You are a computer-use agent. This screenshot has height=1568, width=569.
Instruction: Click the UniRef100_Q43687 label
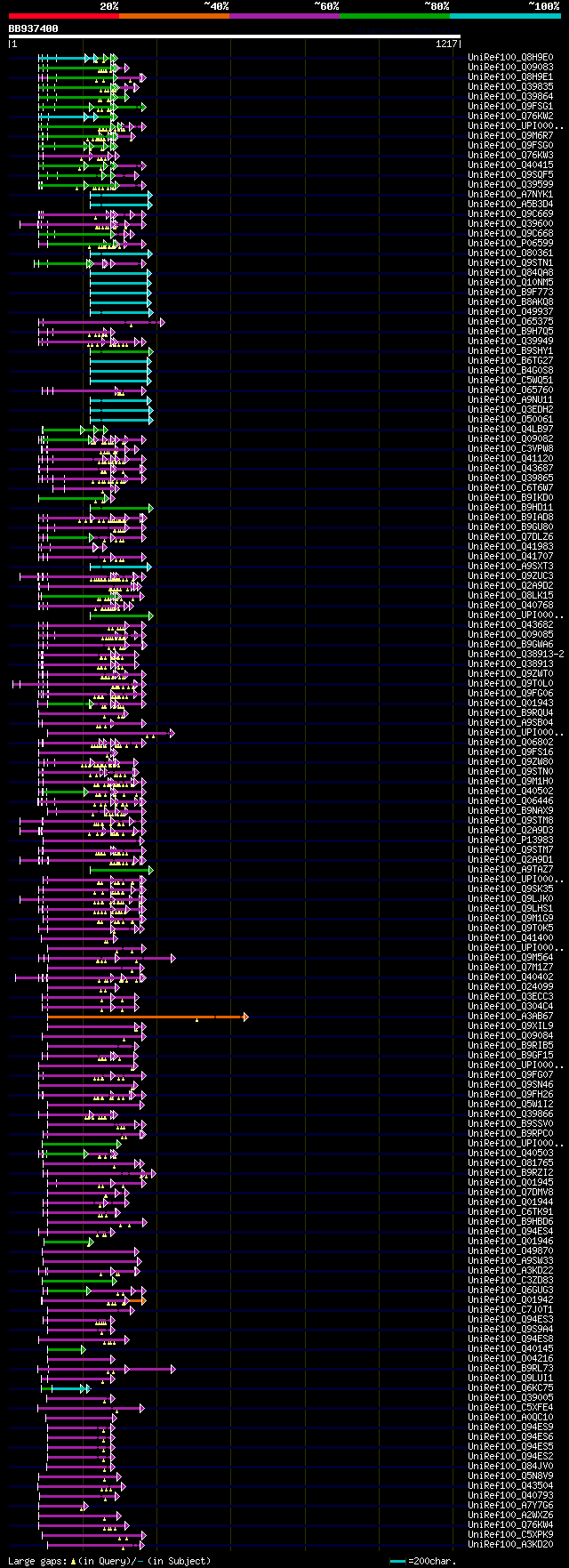[510, 469]
